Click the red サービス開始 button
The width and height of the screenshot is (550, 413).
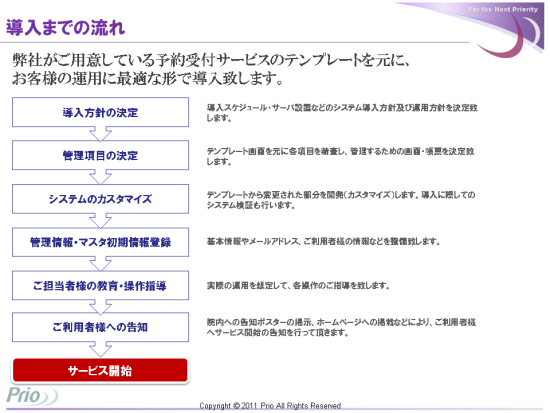click(x=100, y=370)
